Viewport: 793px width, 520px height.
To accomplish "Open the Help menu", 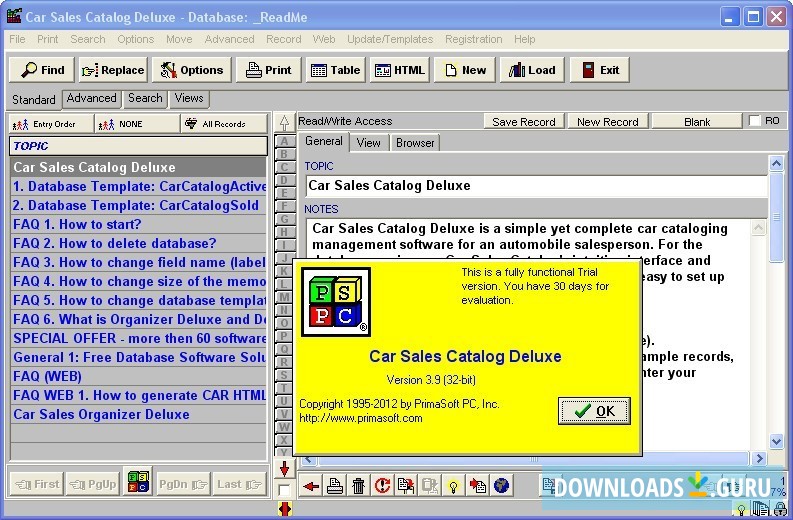I will pos(524,39).
